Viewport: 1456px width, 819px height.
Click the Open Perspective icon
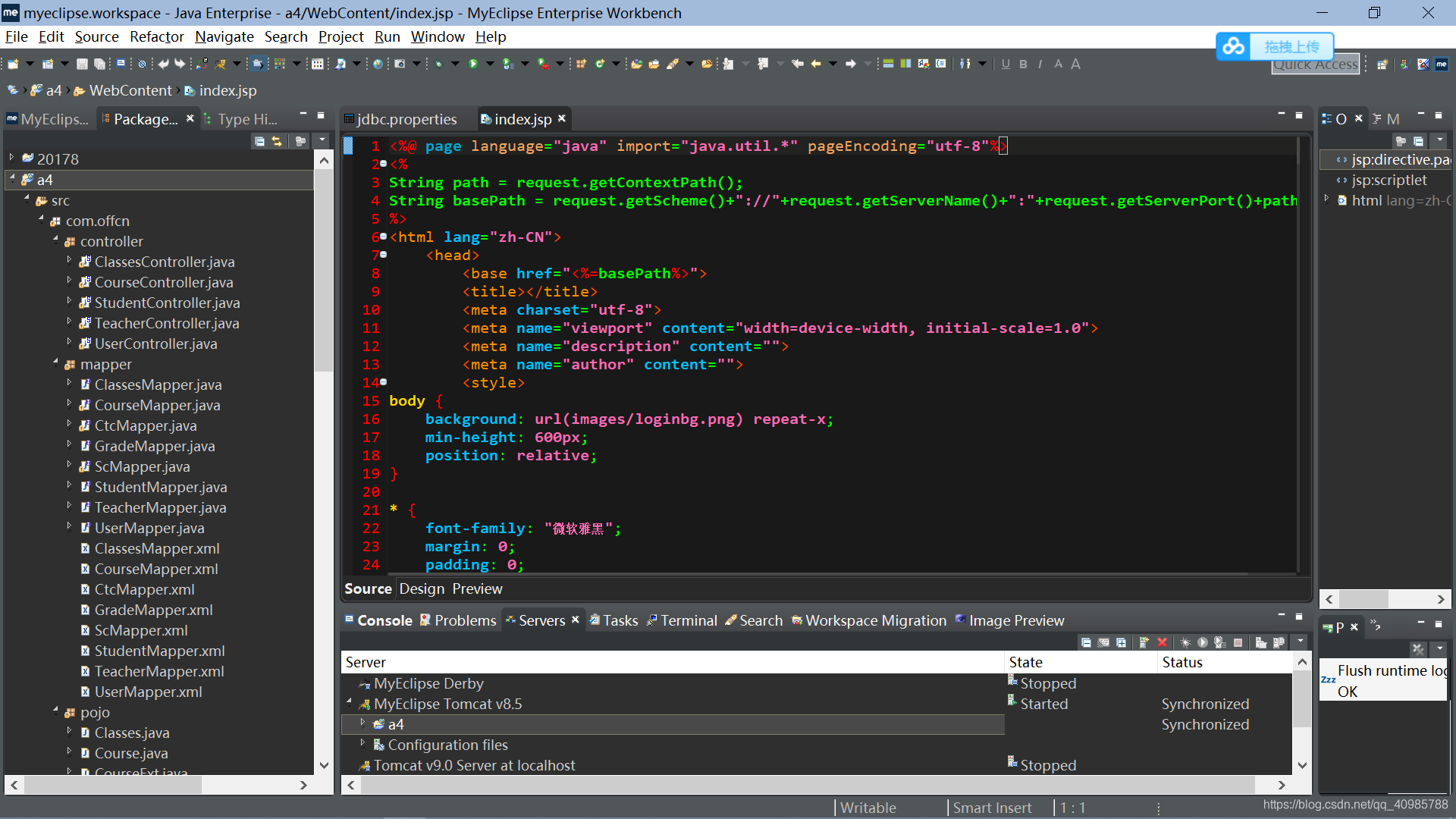coord(1382,64)
